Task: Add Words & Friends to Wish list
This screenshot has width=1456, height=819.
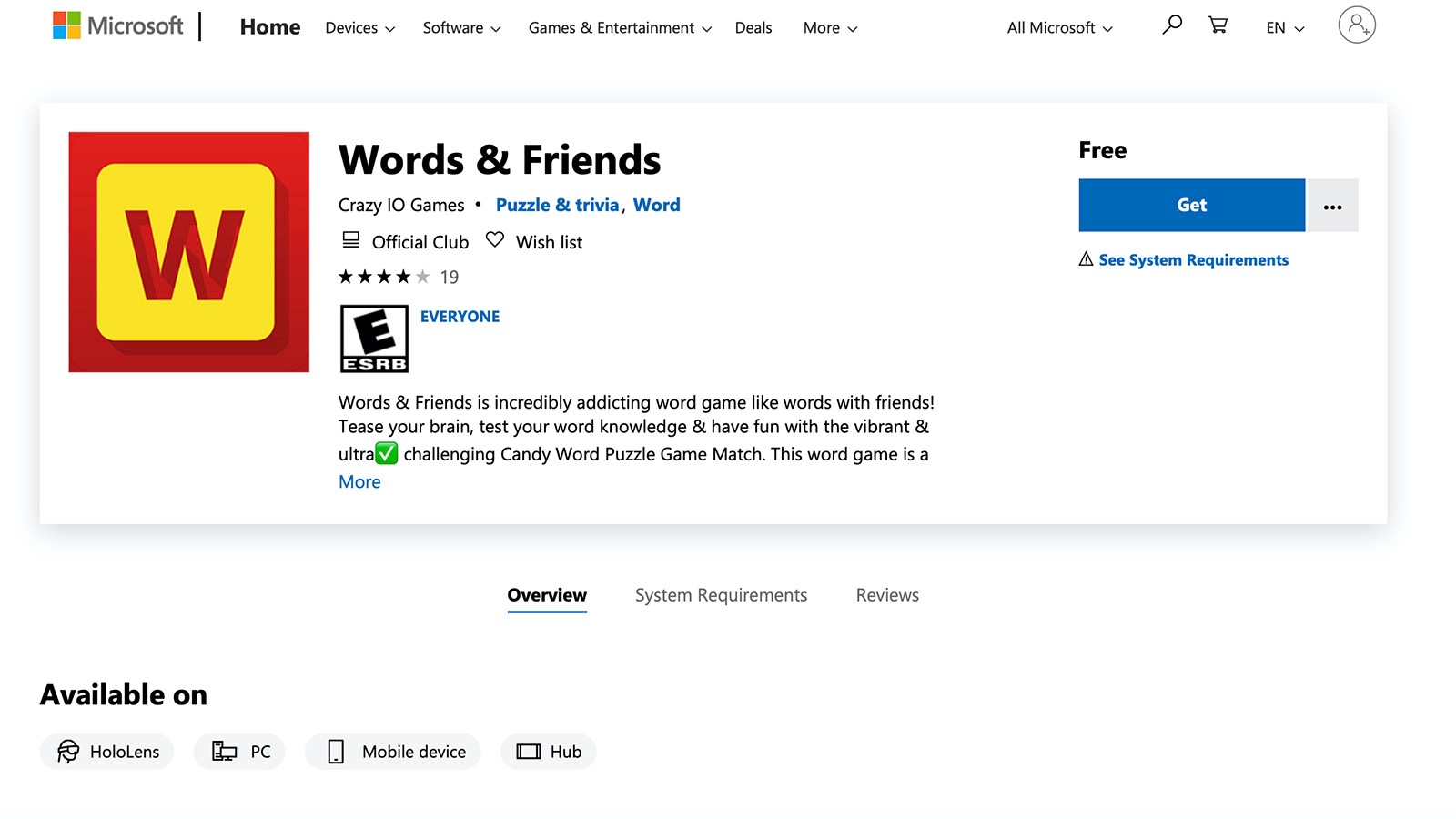Action: coord(534,241)
